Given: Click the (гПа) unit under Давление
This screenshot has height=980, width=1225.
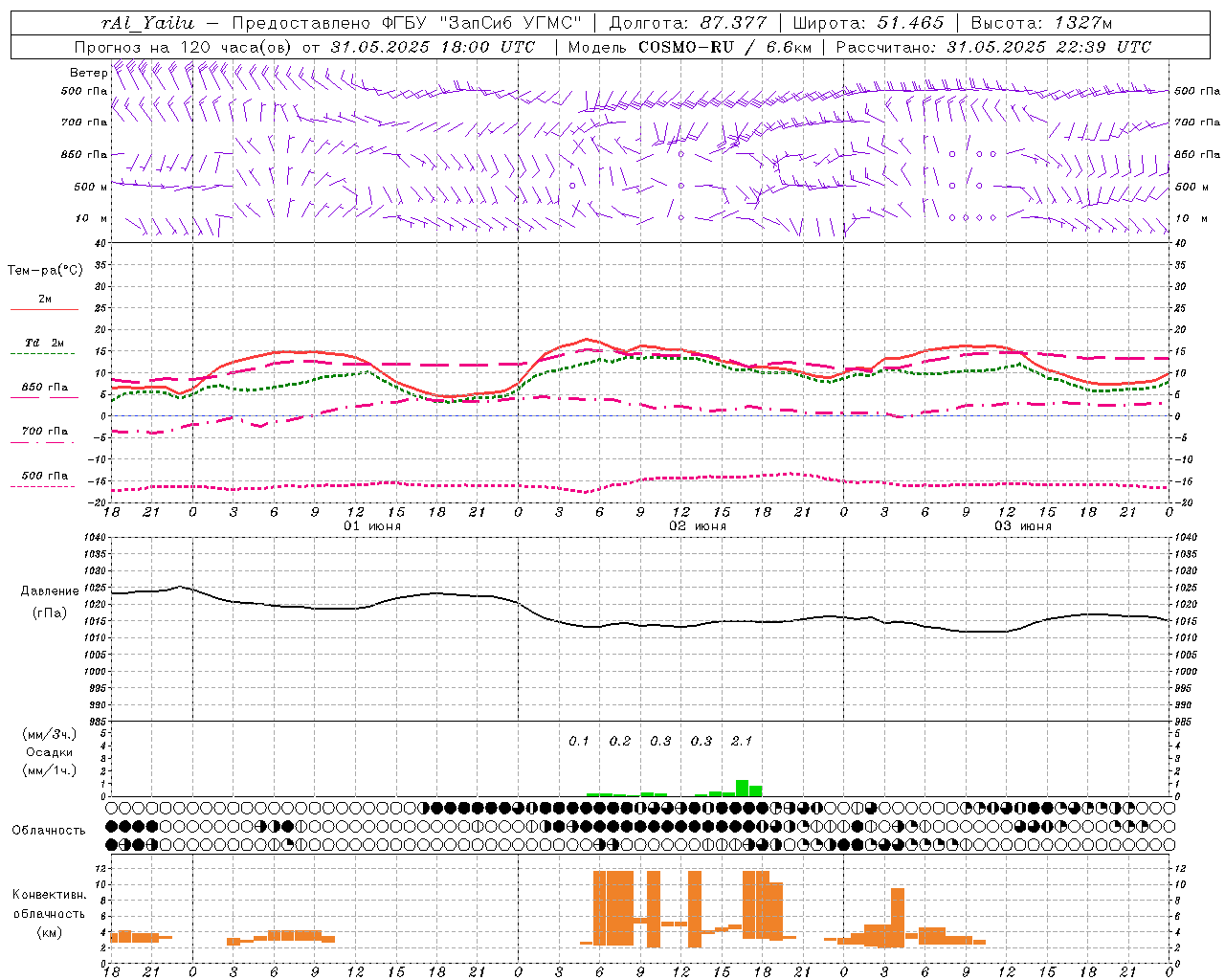Looking at the screenshot, I should 50,613.
